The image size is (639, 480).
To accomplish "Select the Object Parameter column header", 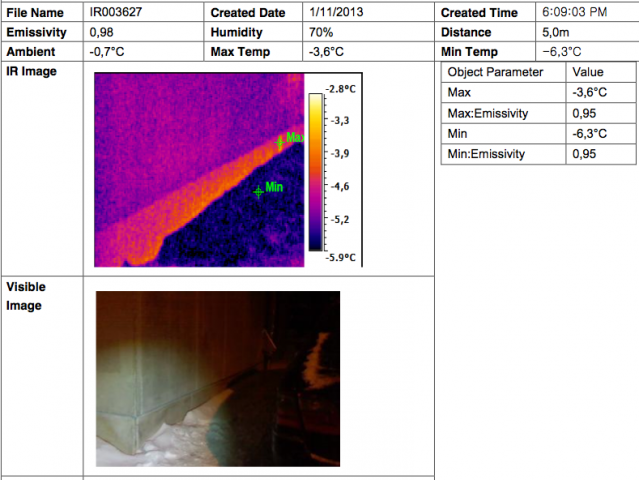I will click(495, 72).
